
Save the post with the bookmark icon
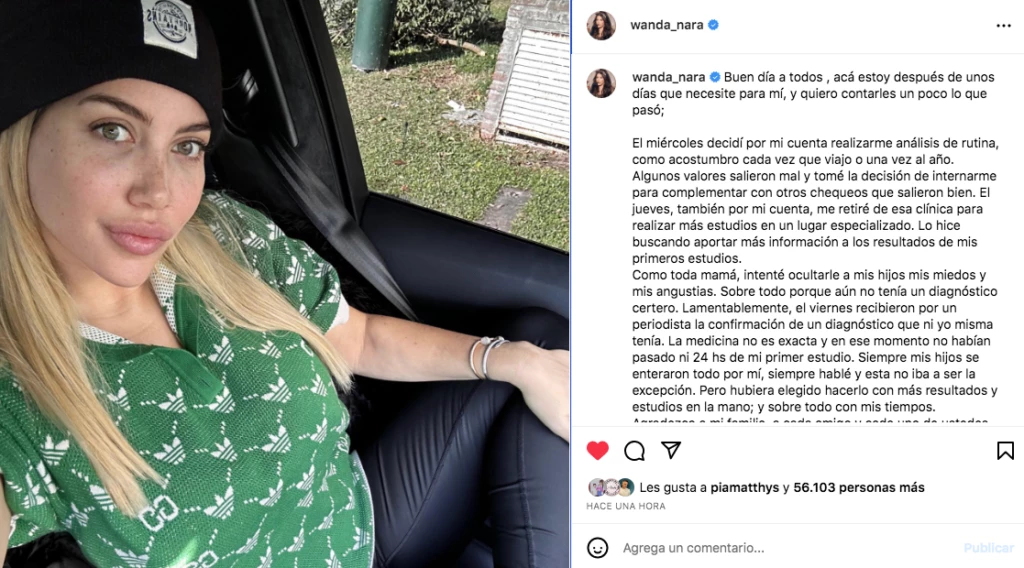tap(1005, 450)
